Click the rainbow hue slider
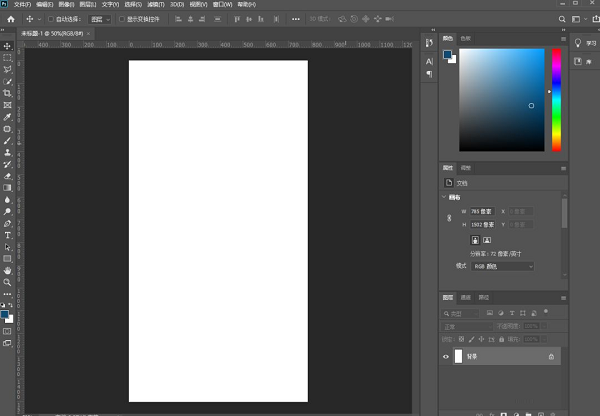The height and width of the screenshot is (416, 600). click(x=556, y=100)
